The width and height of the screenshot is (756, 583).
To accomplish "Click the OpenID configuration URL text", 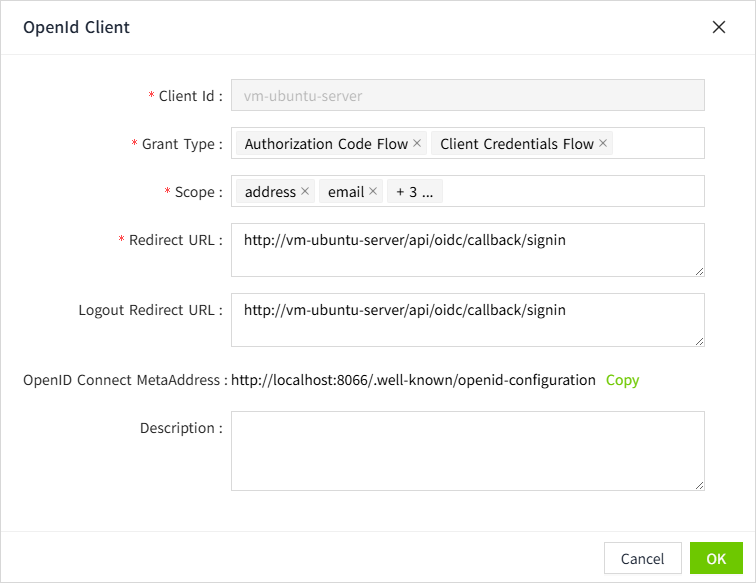I will (413, 380).
